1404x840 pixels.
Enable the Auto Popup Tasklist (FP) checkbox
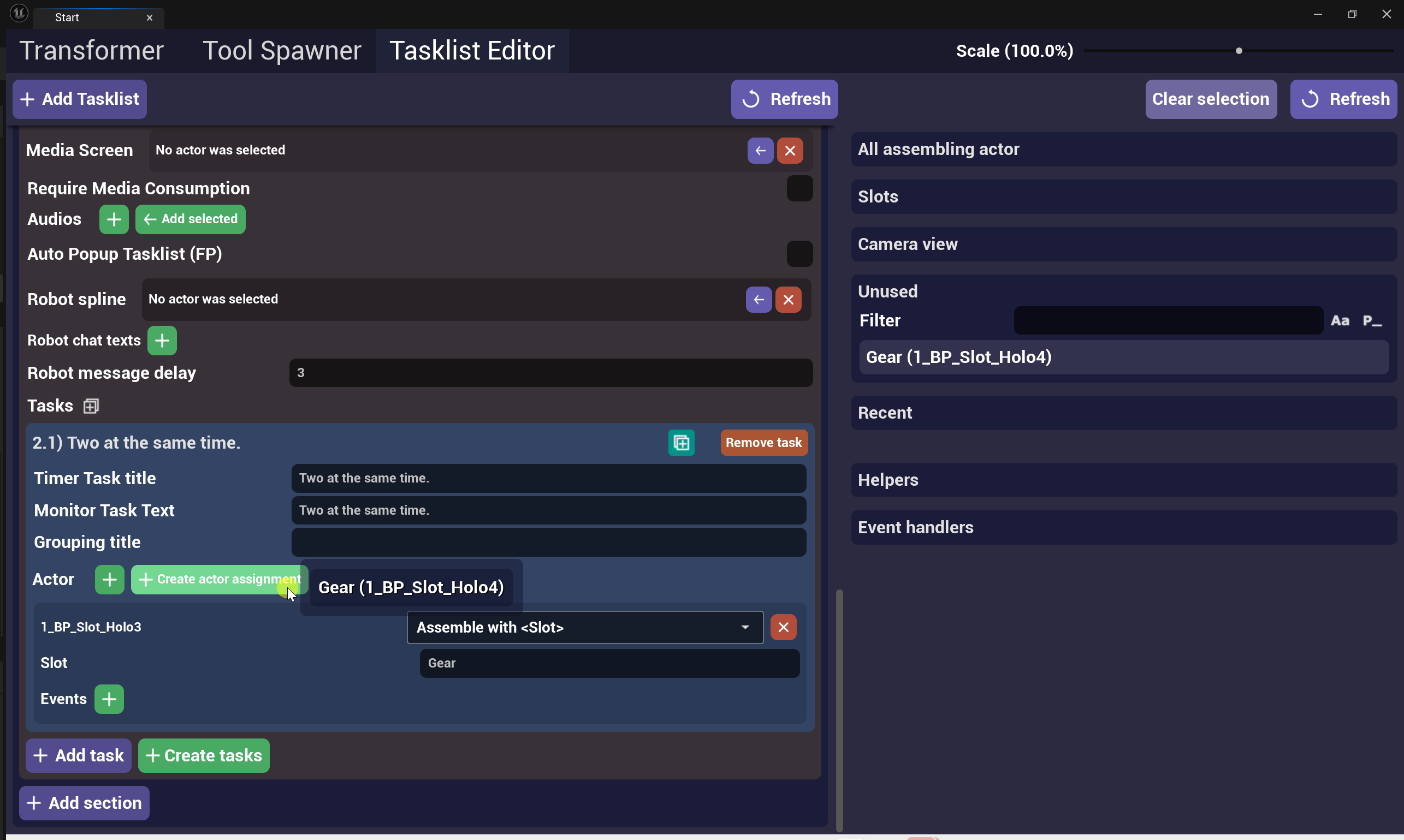(x=799, y=254)
